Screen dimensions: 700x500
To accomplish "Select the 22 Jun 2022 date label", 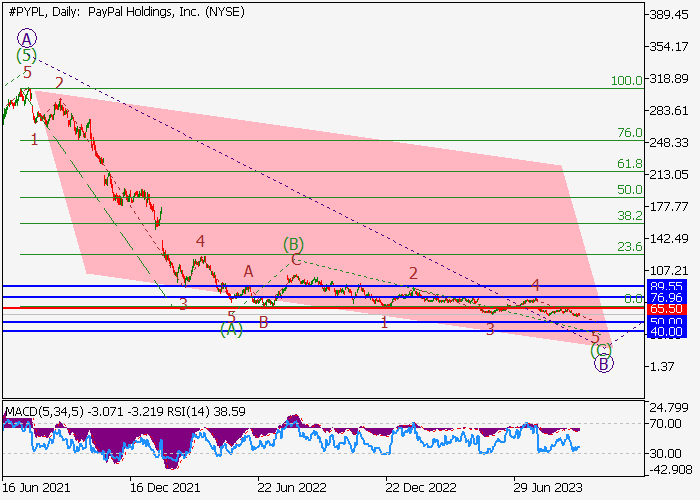I will pos(292,487).
